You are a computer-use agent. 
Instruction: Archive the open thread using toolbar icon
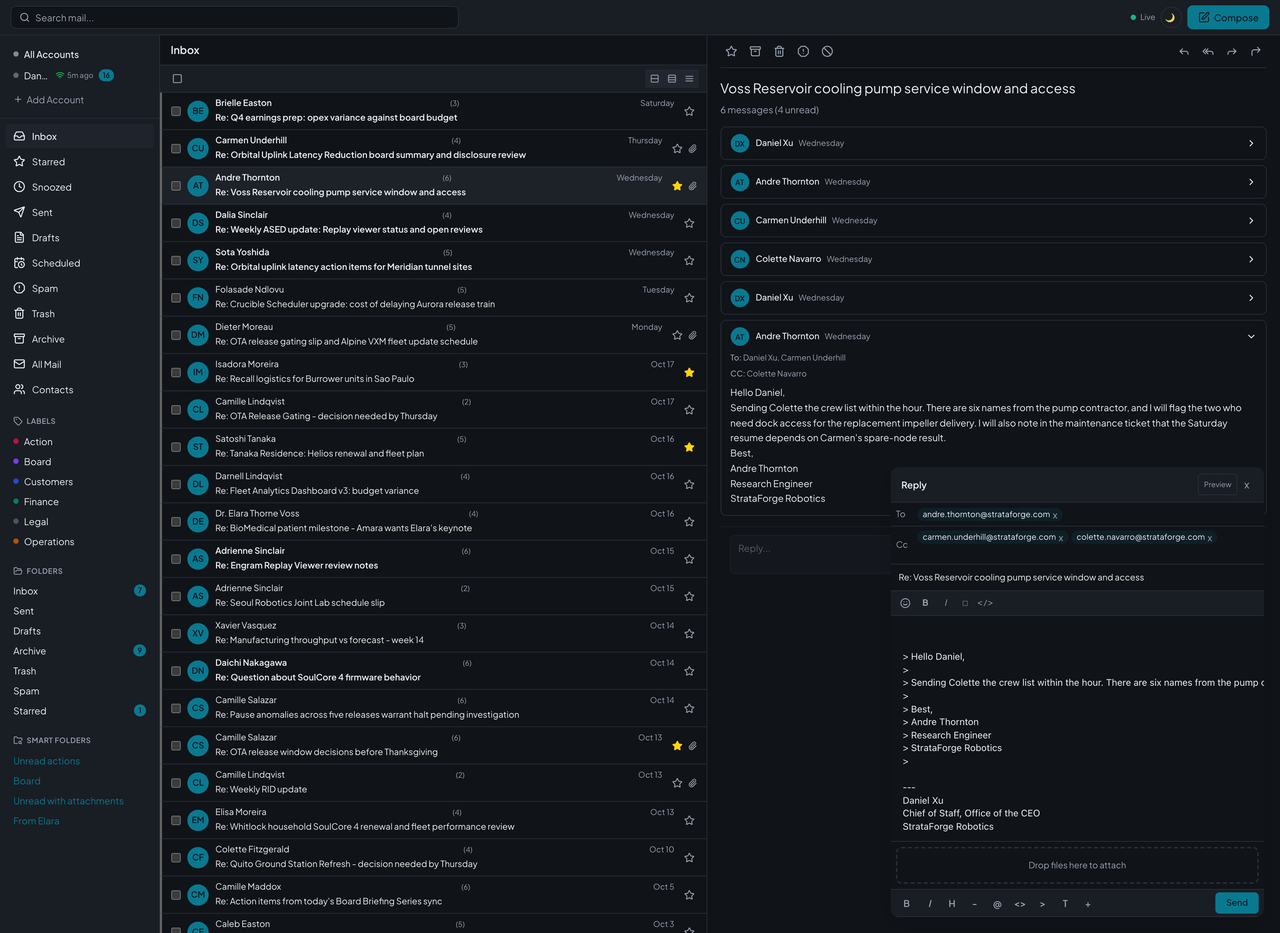point(755,51)
